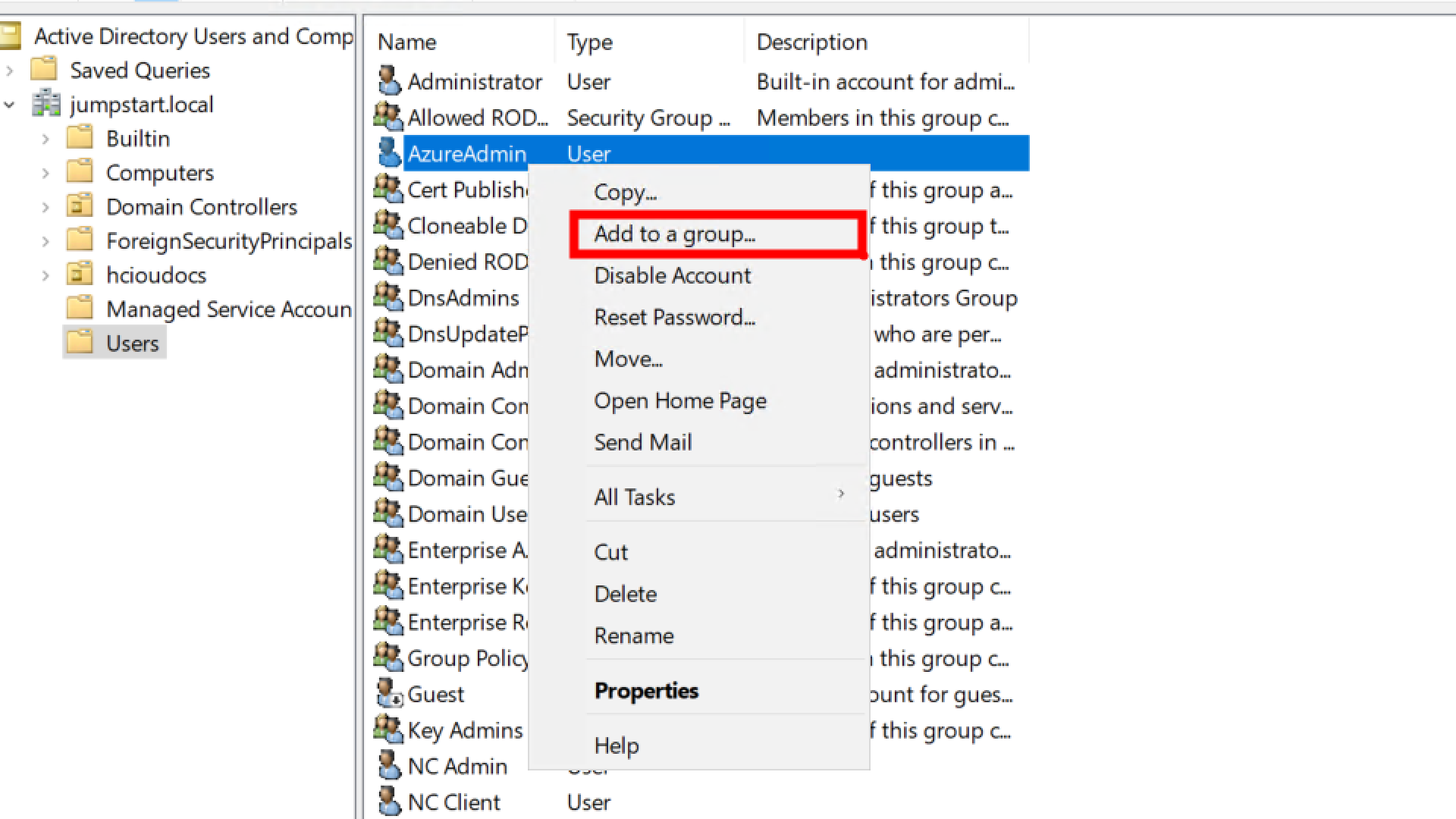Viewport: 1456px width, 819px height.
Task: Click the Saved Queries folder icon
Action: coord(44,69)
